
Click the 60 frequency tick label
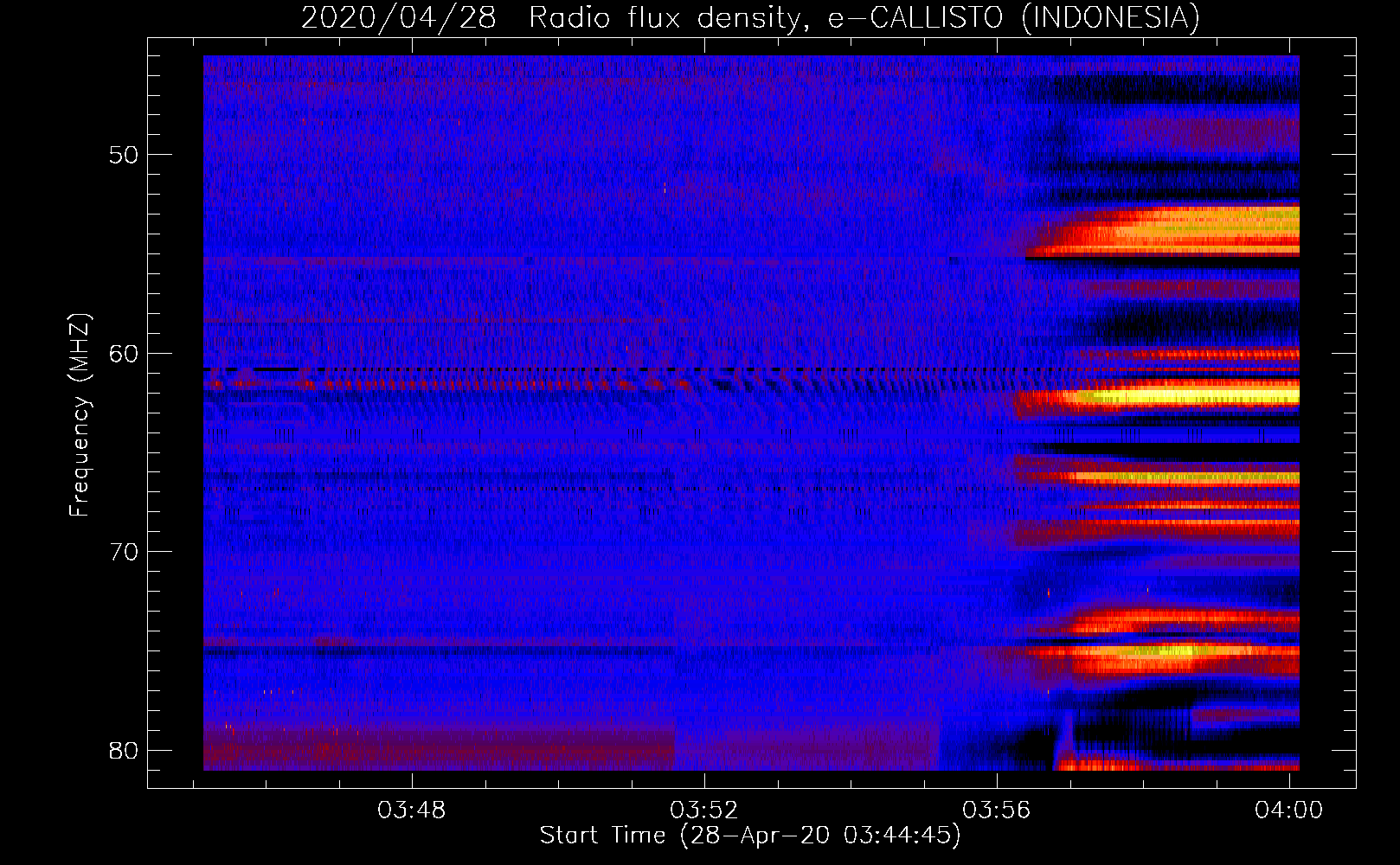(124, 354)
